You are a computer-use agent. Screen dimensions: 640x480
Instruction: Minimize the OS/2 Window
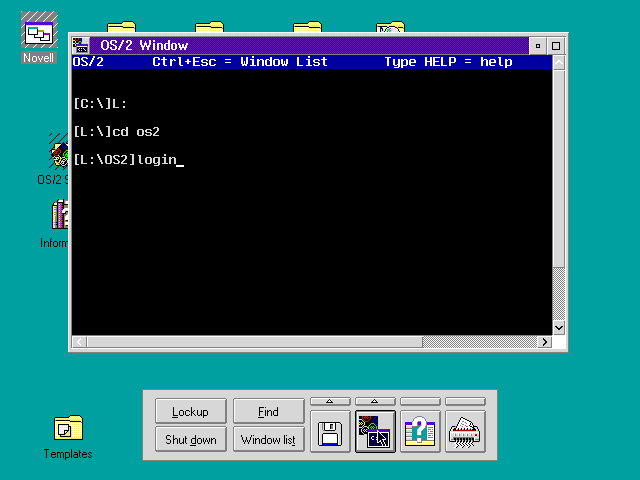(538, 46)
